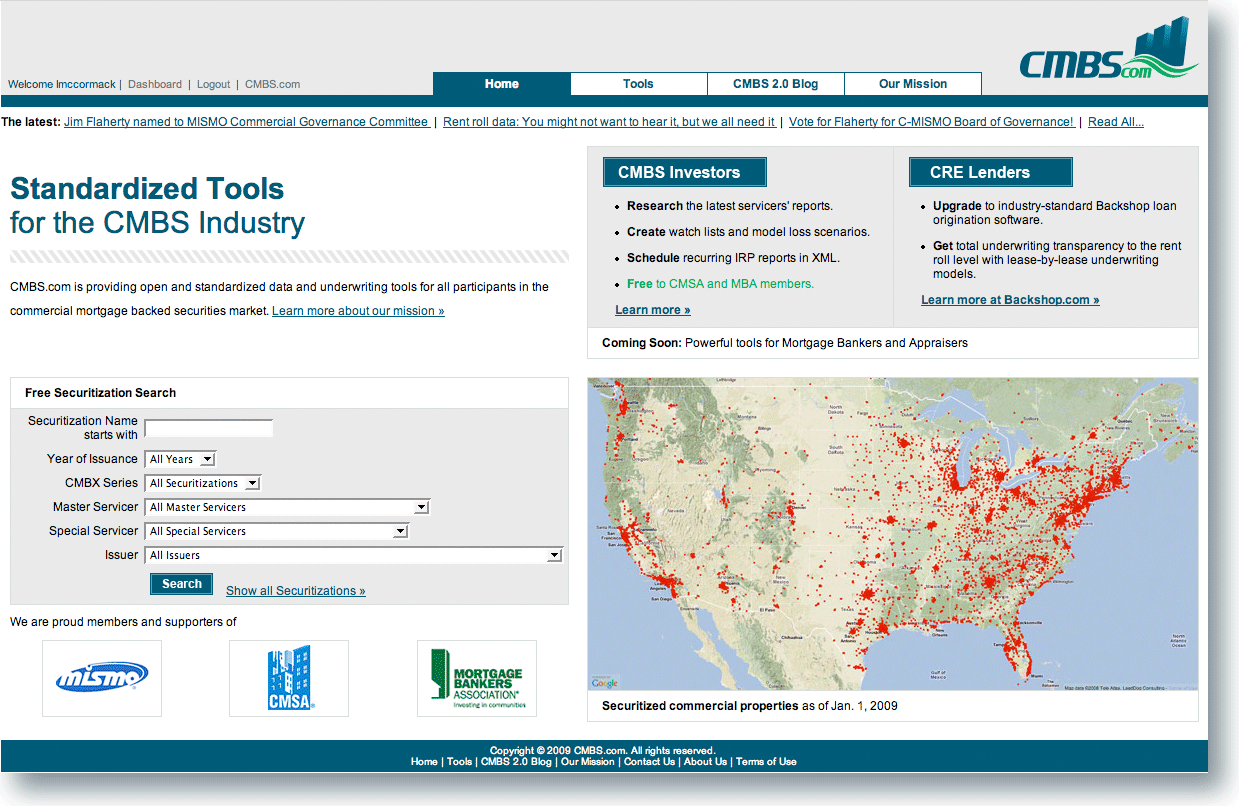Click Free to CMSA and MBA members
Screen dimensions: 1239x806
(x=721, y=284)
